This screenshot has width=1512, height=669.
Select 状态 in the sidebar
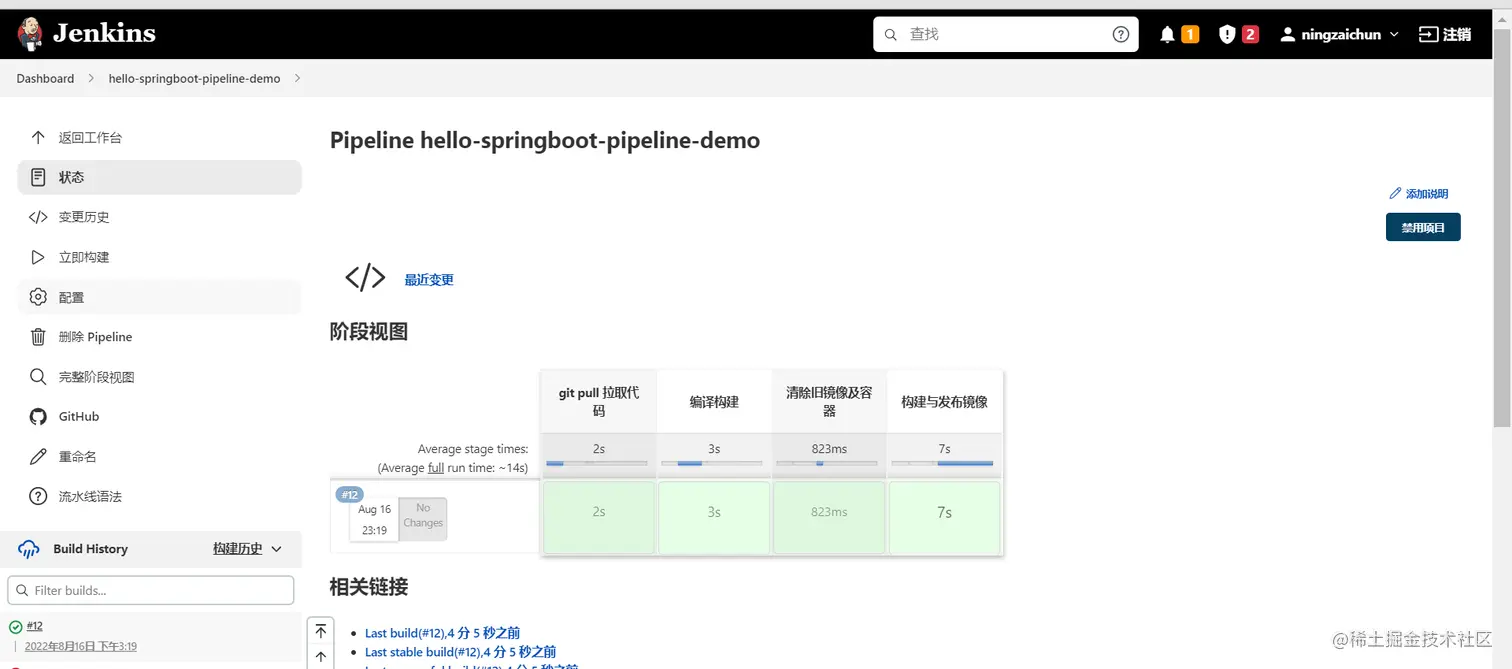coord(159,177)
